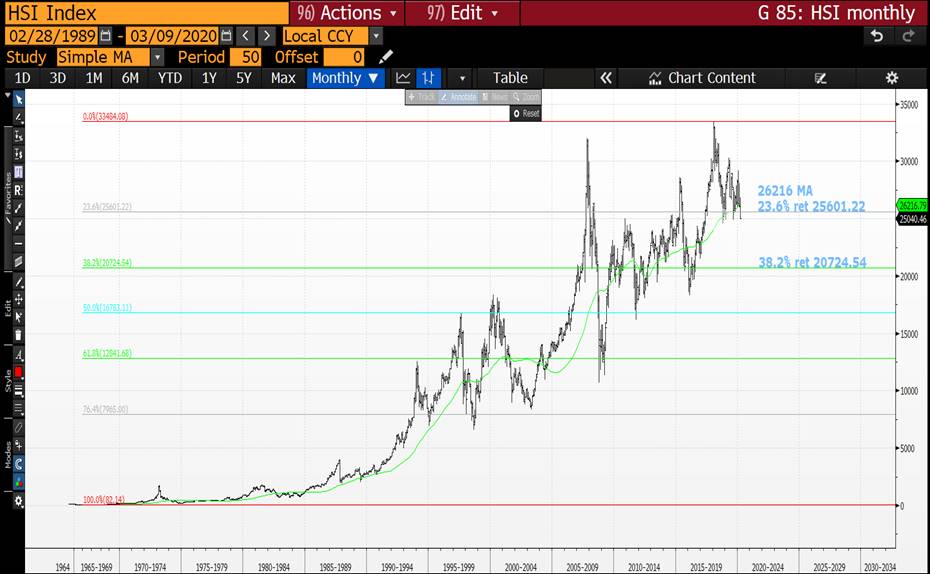The height and width of the screenshot is (574, 930).
Task: Open the Edit dropdown menu
Action: coord(463,12)
